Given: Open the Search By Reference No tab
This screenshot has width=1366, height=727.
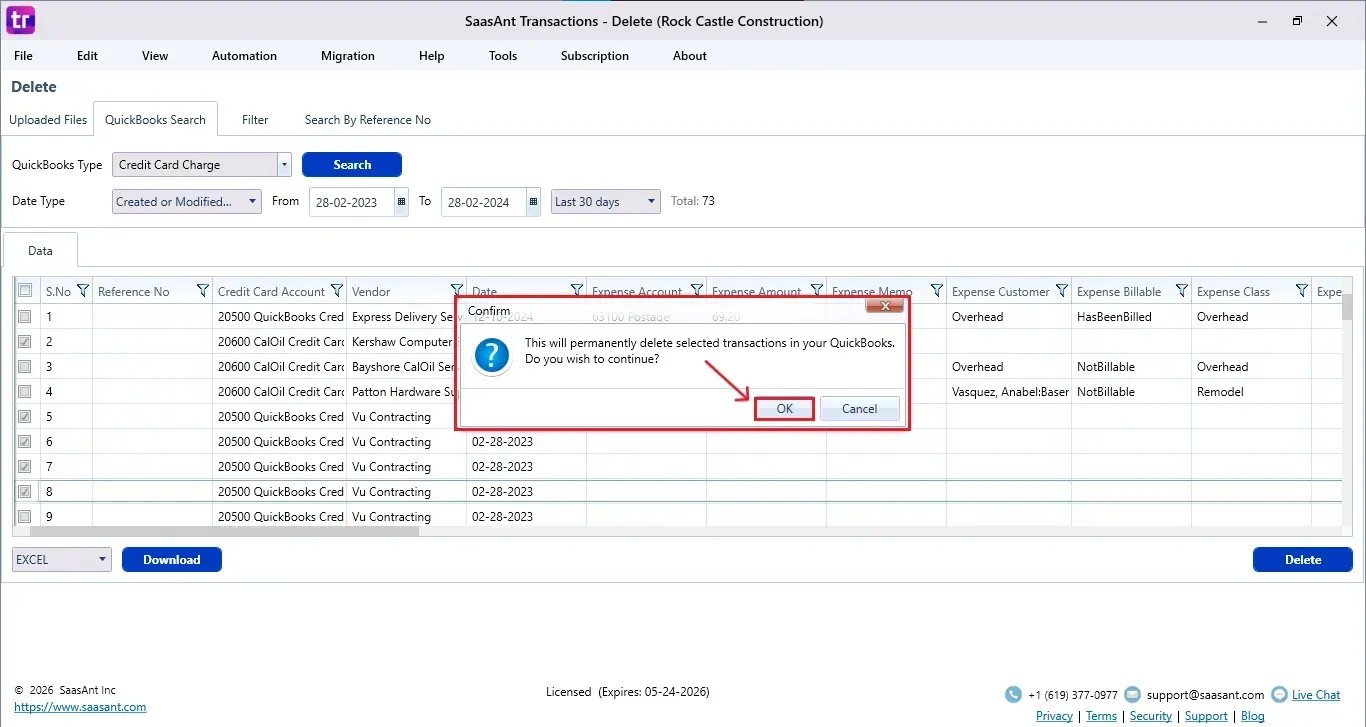Looking at the screenshot, I should pos(368,120).
